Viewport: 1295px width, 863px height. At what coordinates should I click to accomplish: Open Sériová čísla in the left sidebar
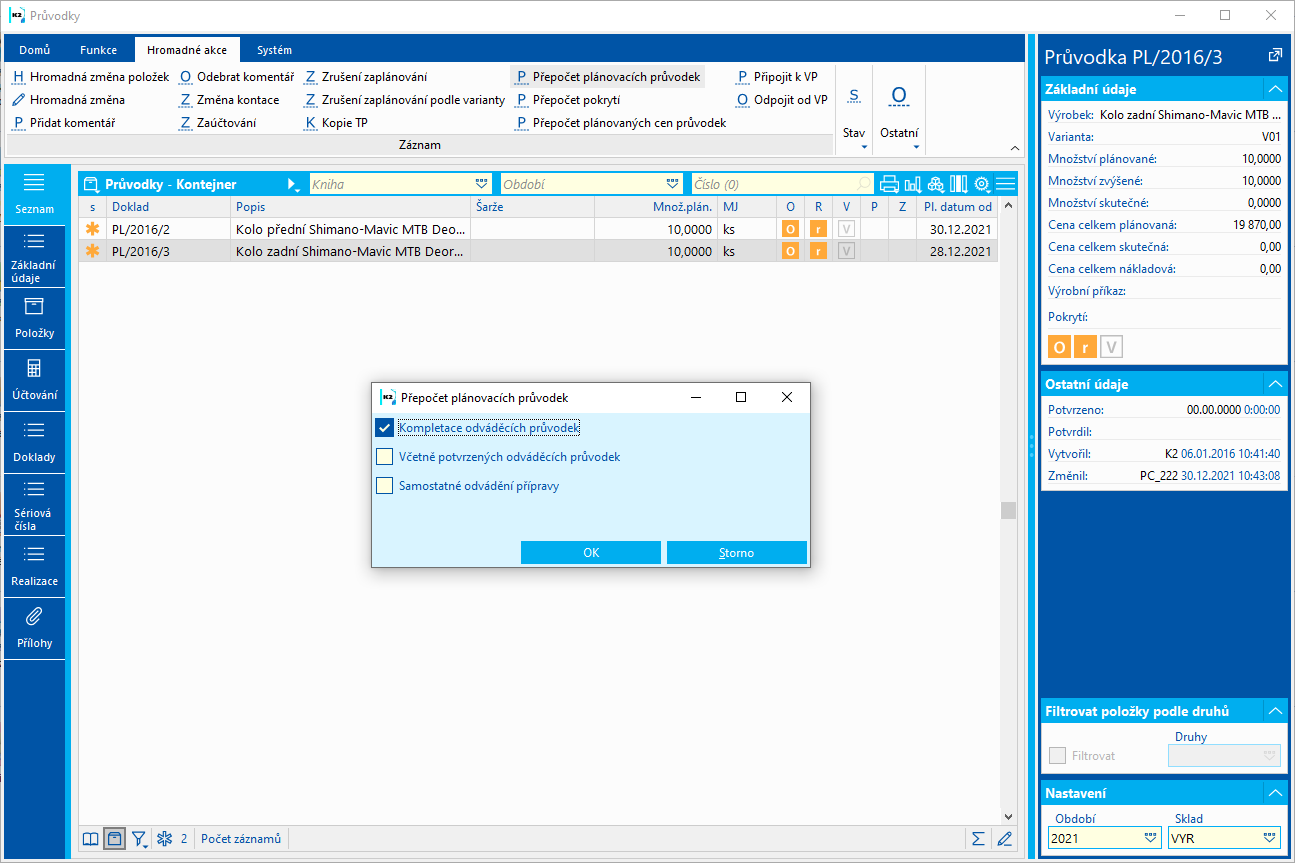[x=35, y=505]
